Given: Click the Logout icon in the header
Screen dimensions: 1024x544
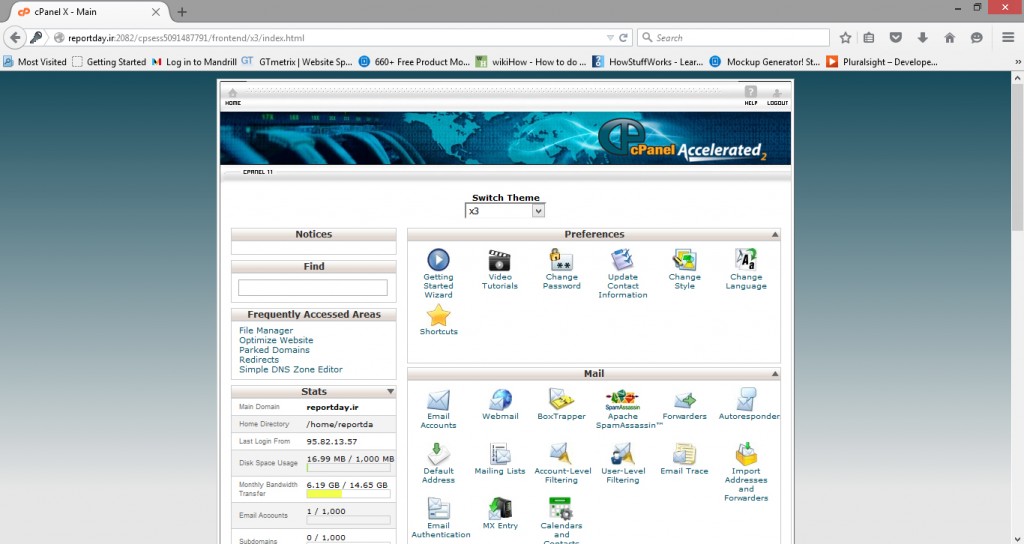Looking at the screenshot, I should pyautogui.click(x=777, y=95).
